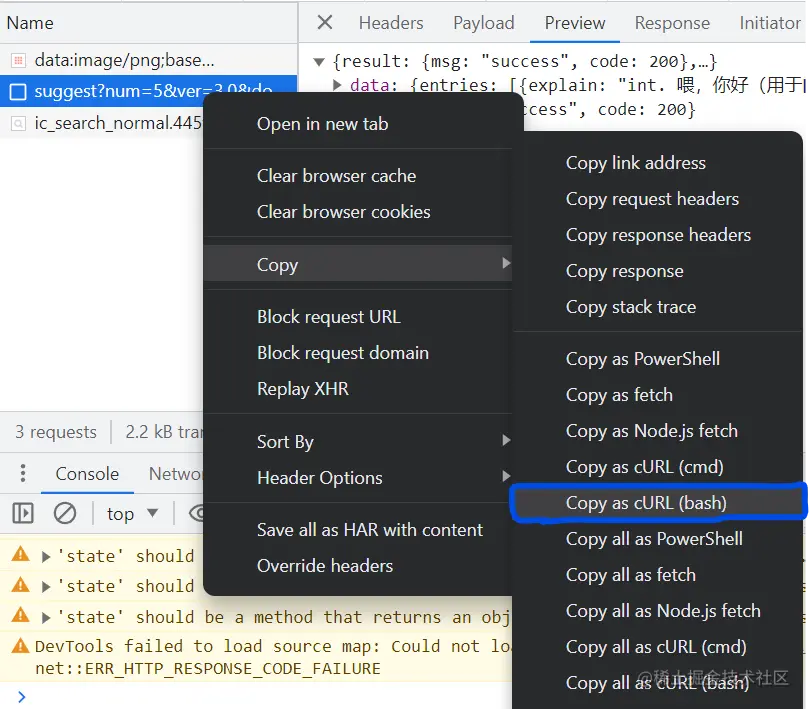Viewport: 811px width, 709px height.
Task: Click the 3 requests status text
Action: [x=56, y=432]
